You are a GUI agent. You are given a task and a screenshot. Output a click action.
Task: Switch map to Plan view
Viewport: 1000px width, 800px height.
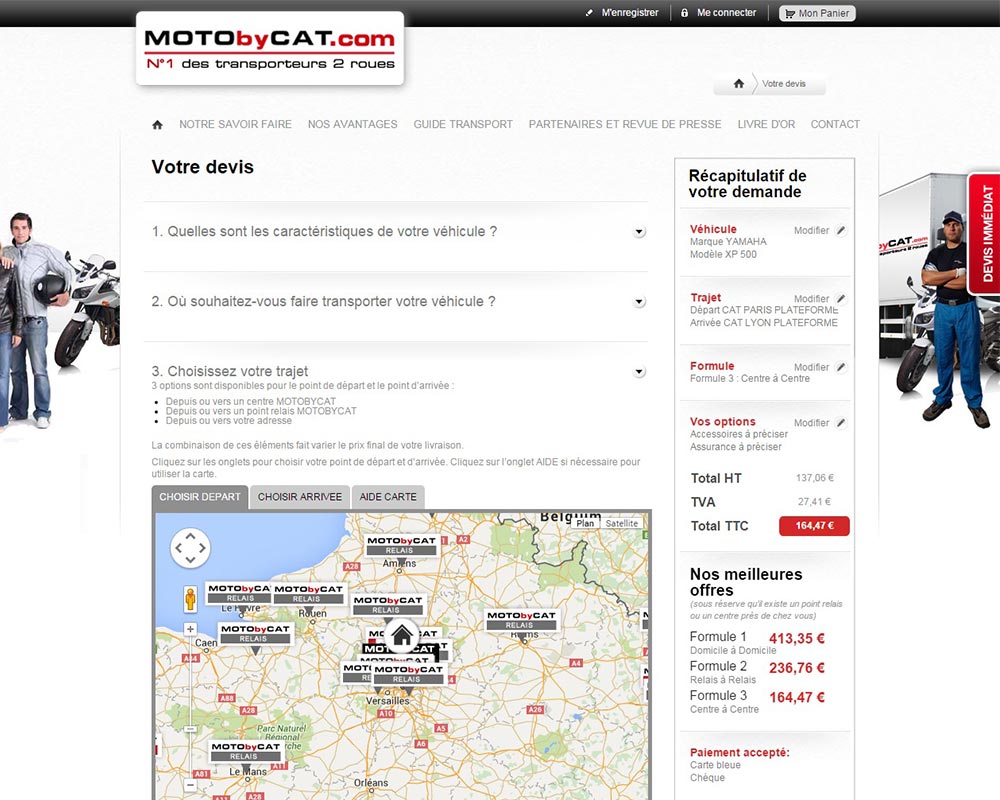tap(585, 523)
